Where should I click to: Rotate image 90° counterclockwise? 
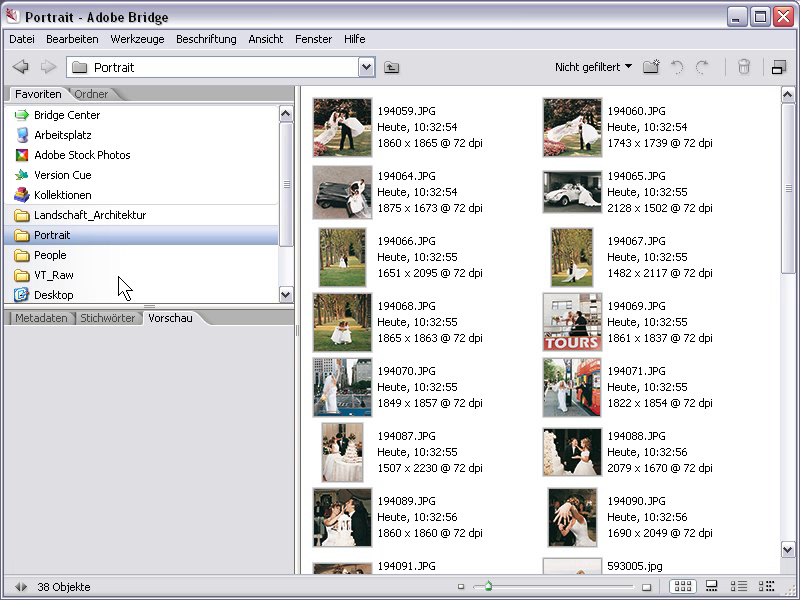pos(677,67)
